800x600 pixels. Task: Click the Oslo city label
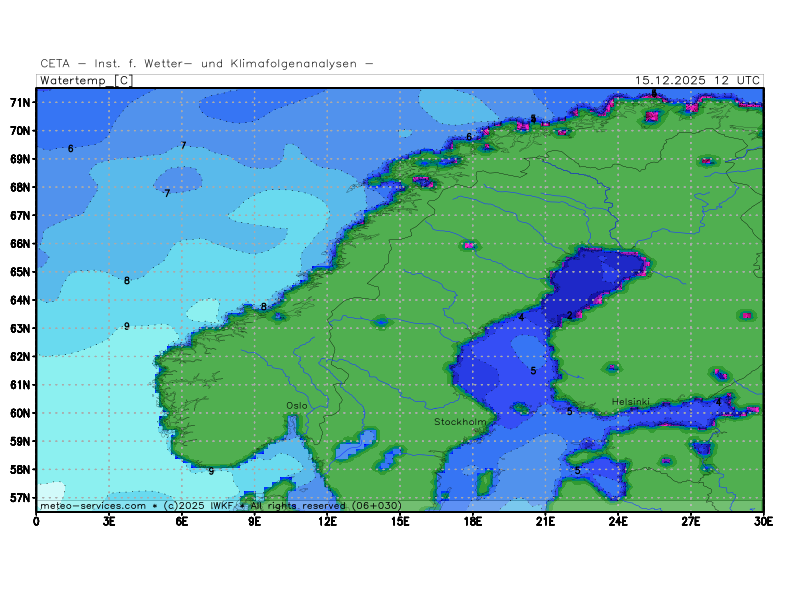point(297,405)
